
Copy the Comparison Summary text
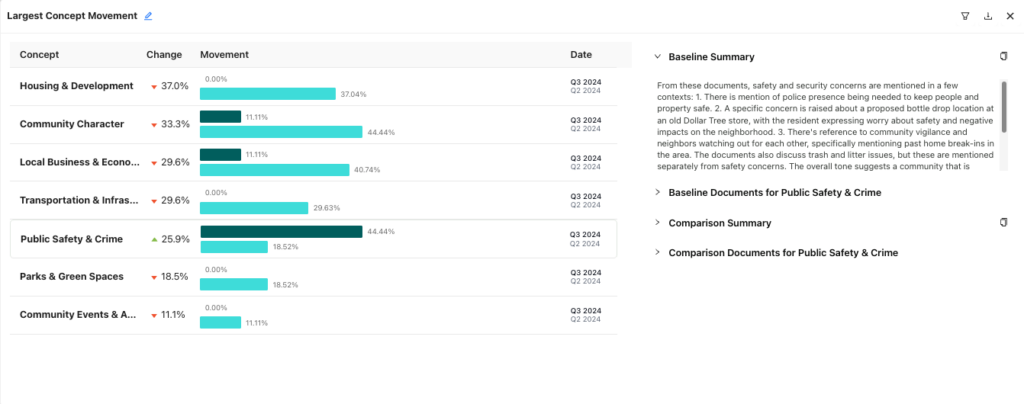[1003, 222]
